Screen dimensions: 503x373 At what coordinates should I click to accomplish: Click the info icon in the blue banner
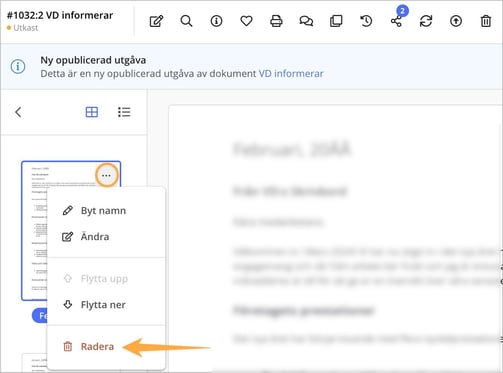tap(18, 66)
